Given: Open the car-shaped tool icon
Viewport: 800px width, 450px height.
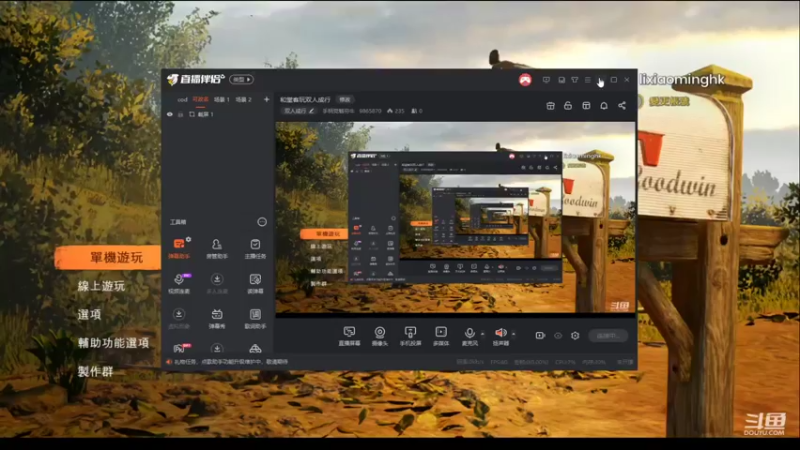Looking at the screenshot, I should 255,349.
